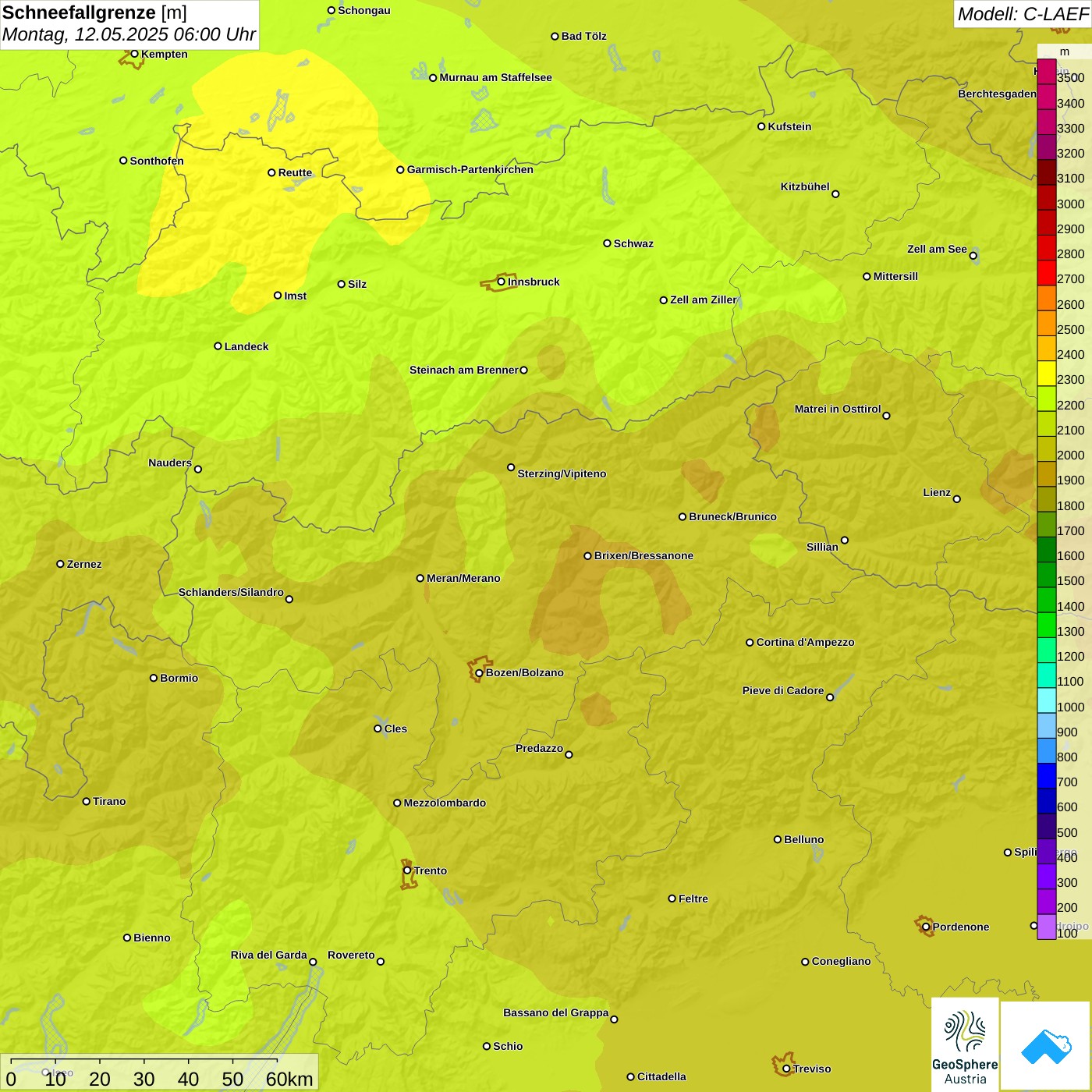
Task: Click the Belluno label
Action: click(x=803, y=839)
